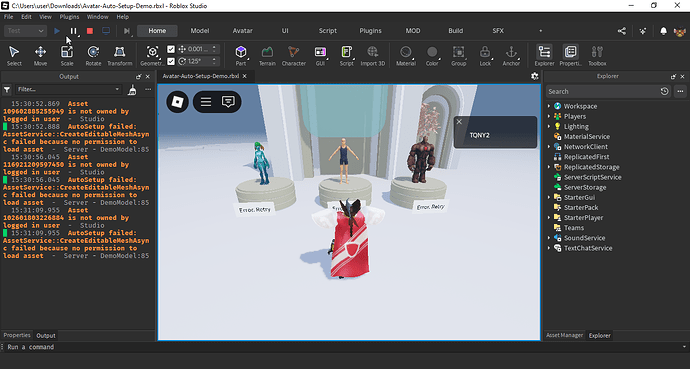Click the Anchor tool icon
The image size is (690, 369).
pyautogui.click(x=511, y=55)
